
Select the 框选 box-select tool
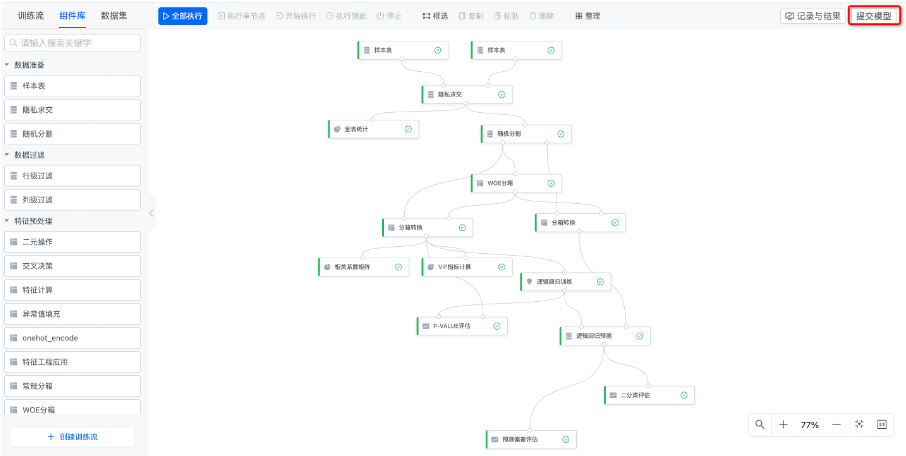tap(434, 16)
